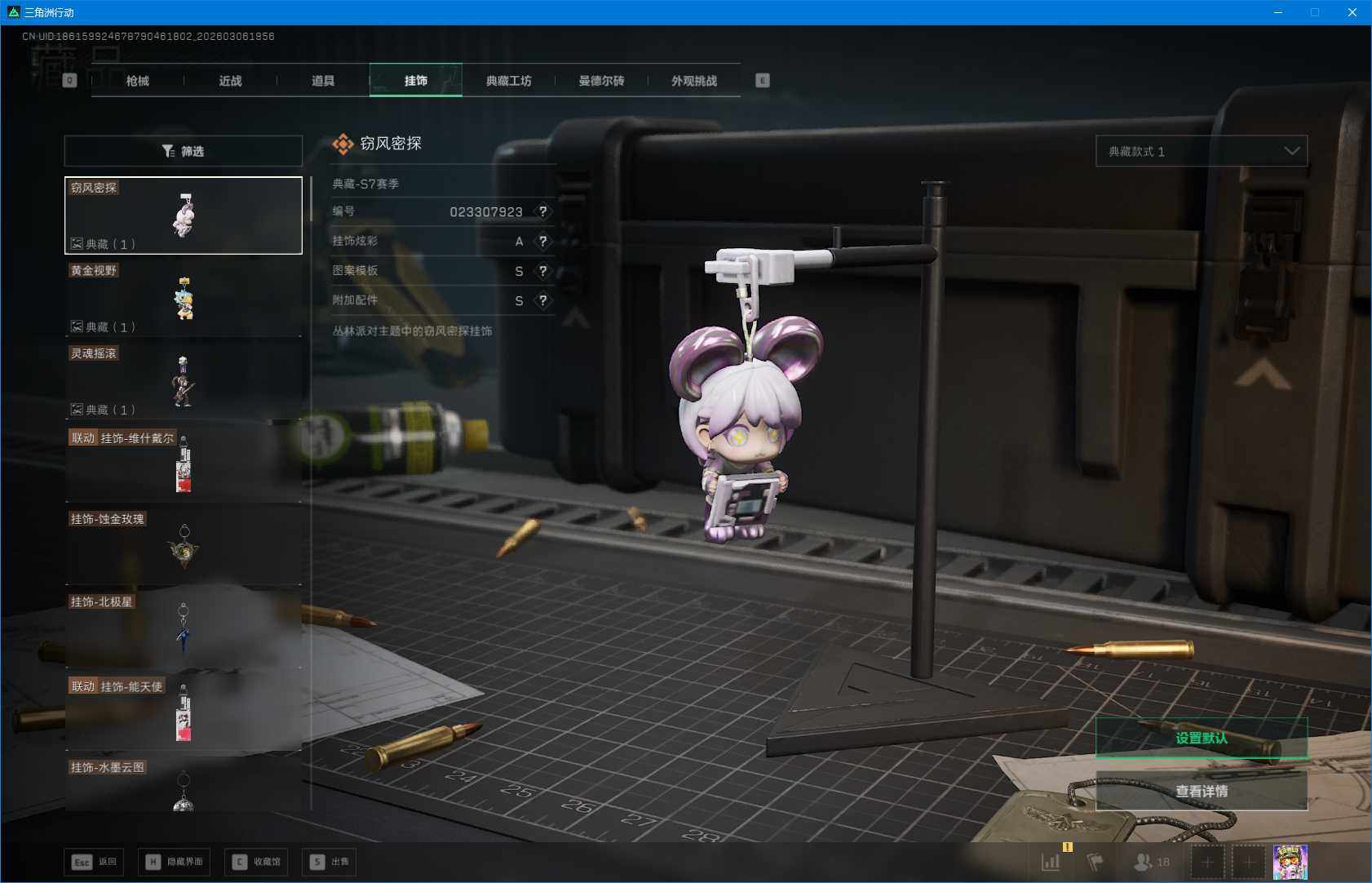Open the 典藏工坊 tab
The height and width of the screenshot is (883, 1372).
pos(509,81)
